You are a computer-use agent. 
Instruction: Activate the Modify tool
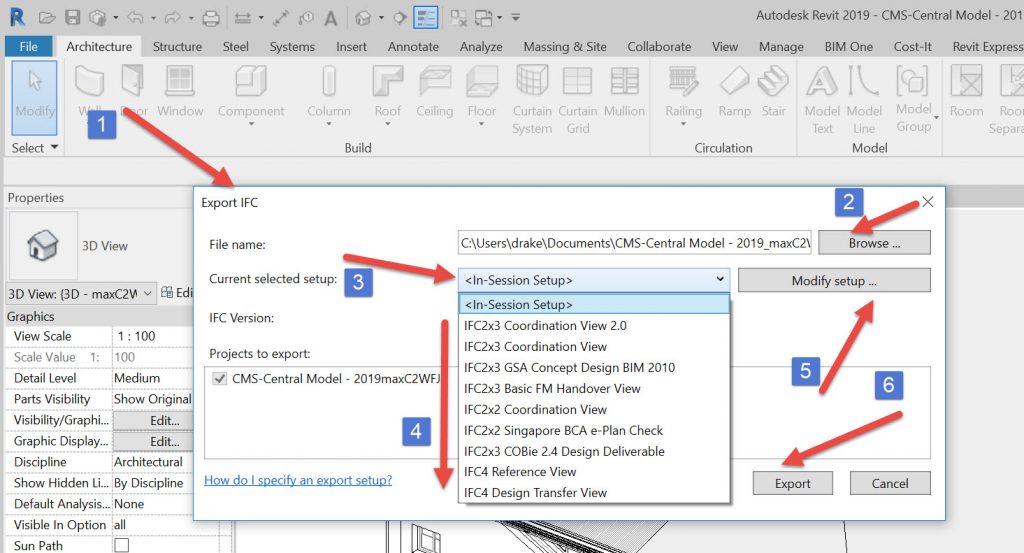35,90
